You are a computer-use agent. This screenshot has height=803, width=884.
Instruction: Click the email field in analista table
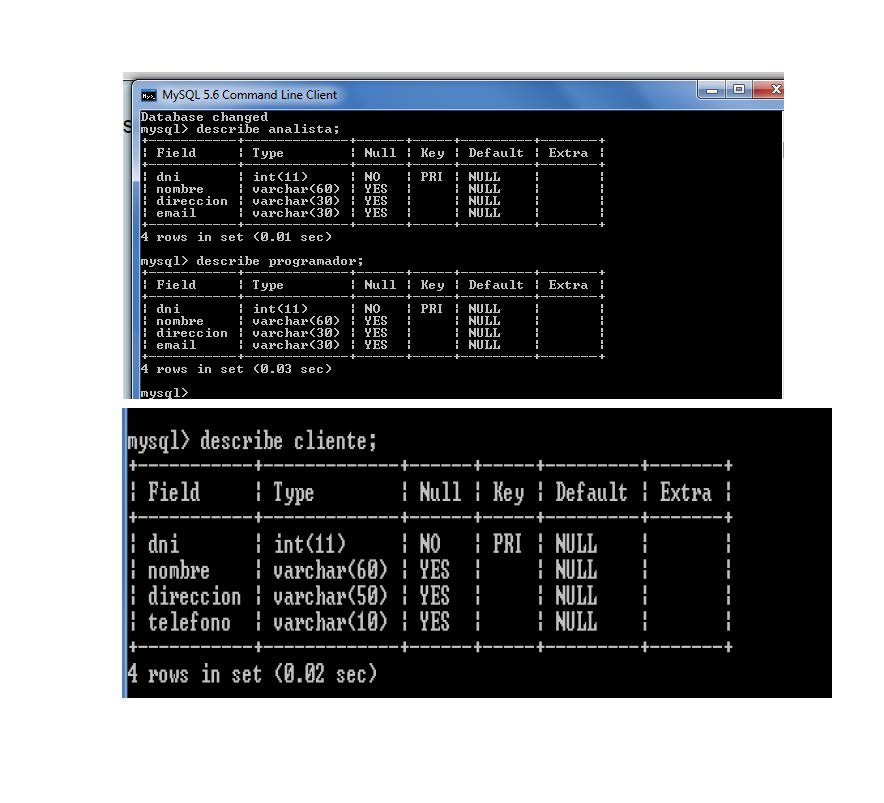tap(176, 213)
